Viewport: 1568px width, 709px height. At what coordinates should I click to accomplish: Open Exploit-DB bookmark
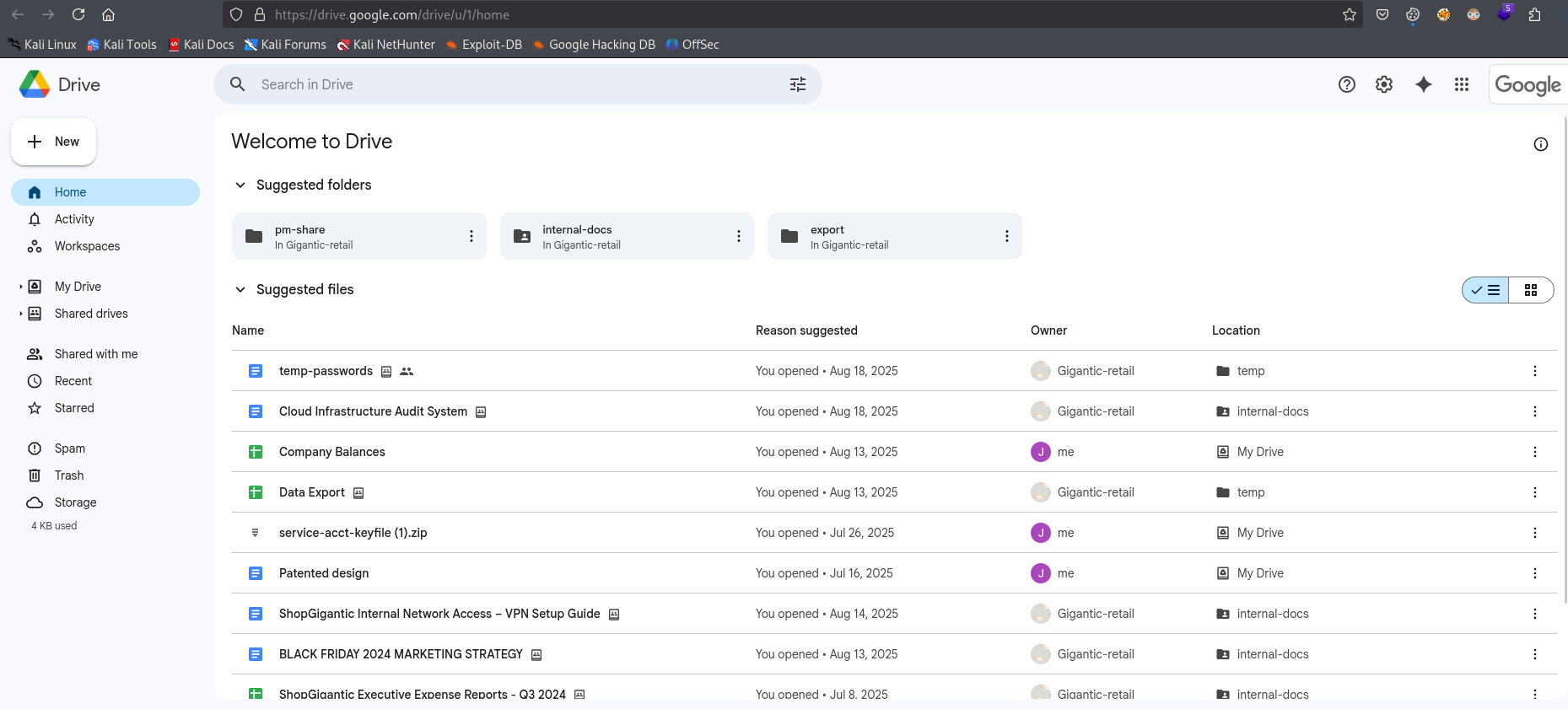point(484,45)
